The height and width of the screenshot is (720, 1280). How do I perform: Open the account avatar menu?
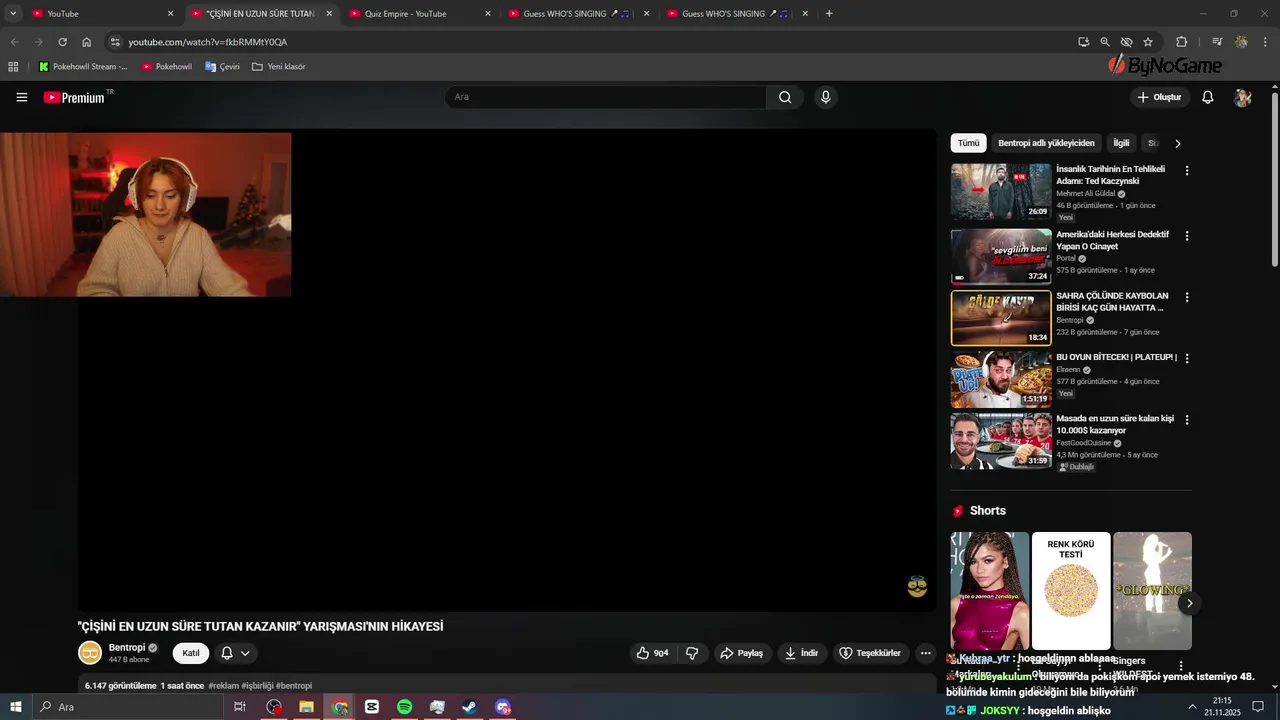click(1243, 97)
